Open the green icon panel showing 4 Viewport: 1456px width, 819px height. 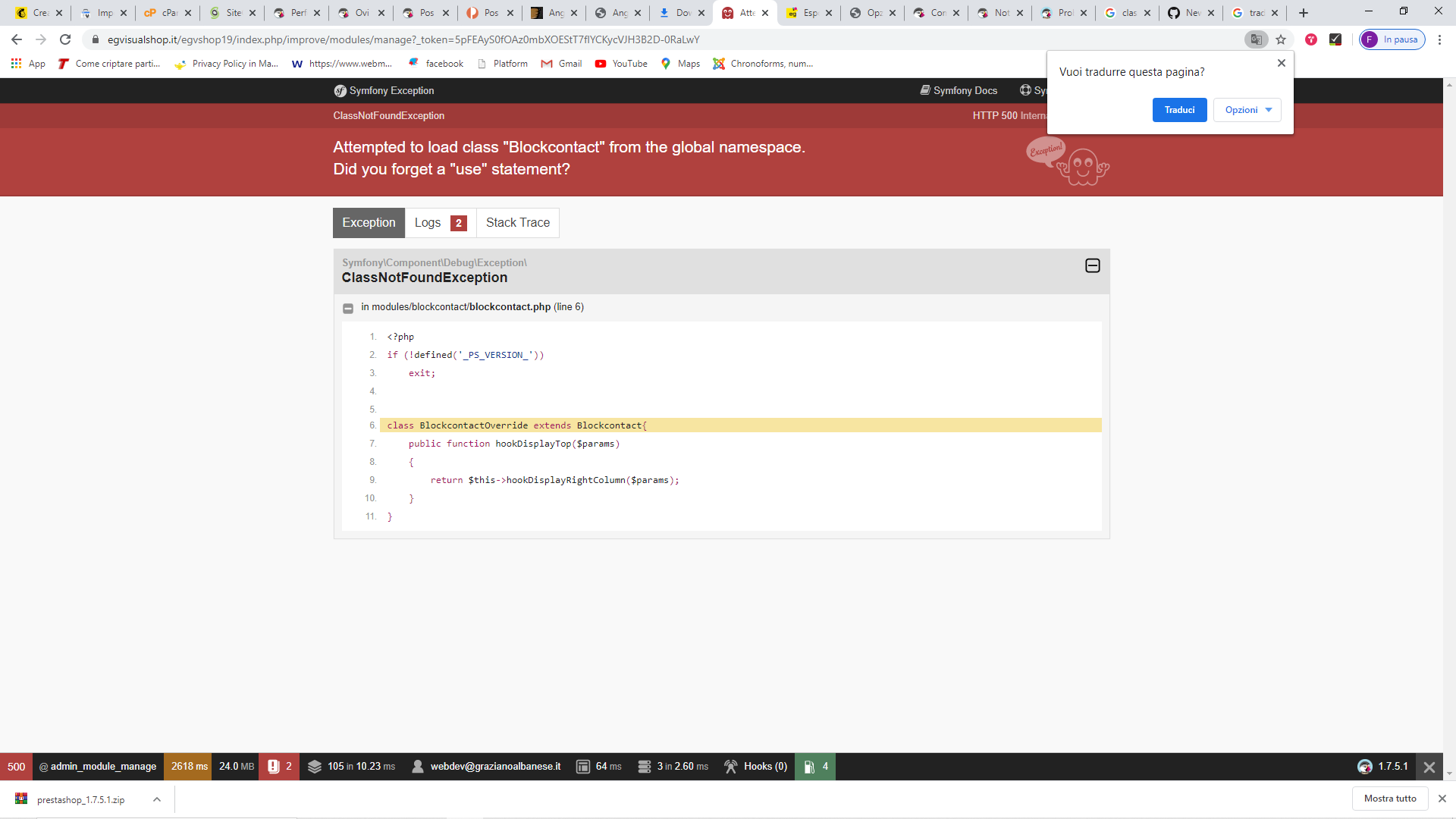click(815, 767)
